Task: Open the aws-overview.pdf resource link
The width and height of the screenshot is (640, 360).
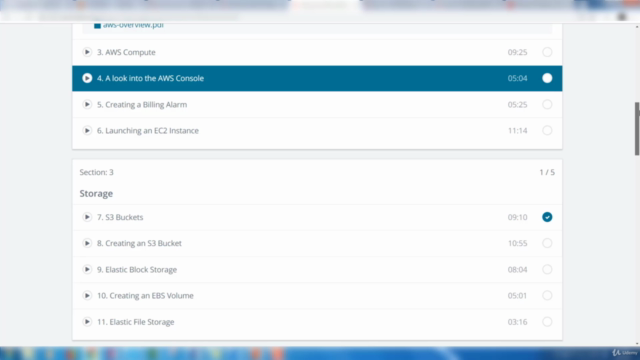Action: 133,25
